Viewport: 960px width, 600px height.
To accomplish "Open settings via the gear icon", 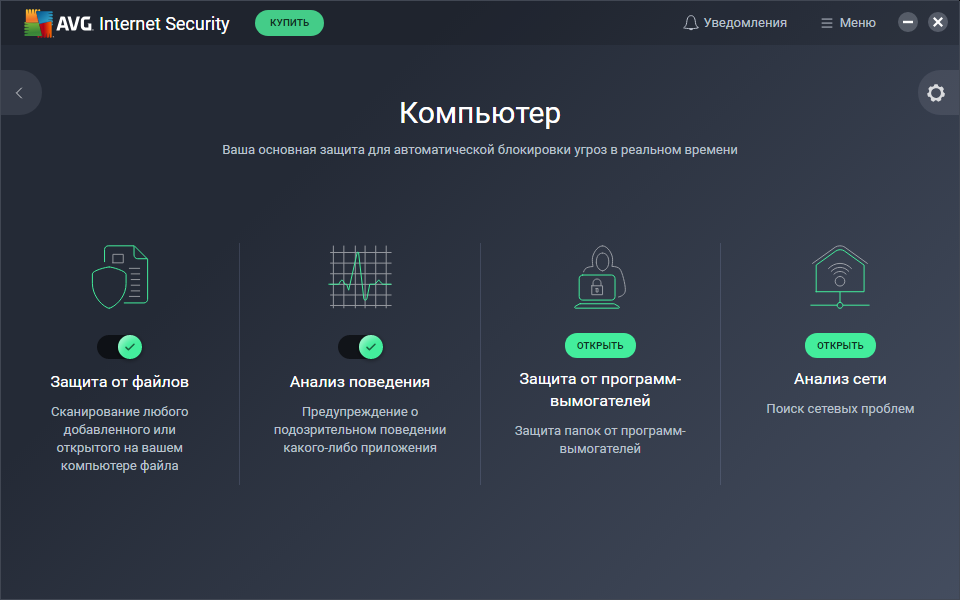I will pyautogui.click(x=936, y=93).
